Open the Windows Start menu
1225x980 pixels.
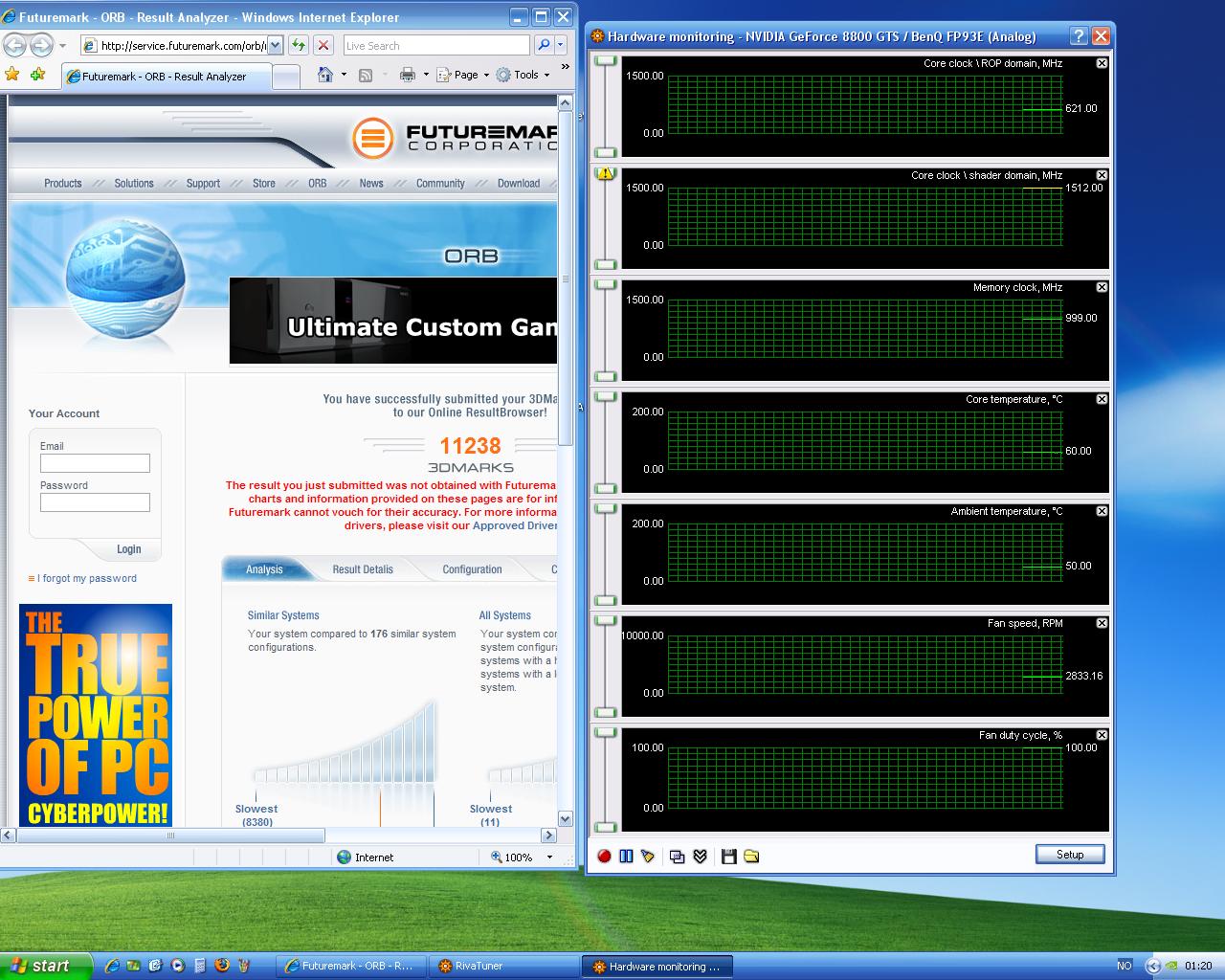[x=46, y=966]
